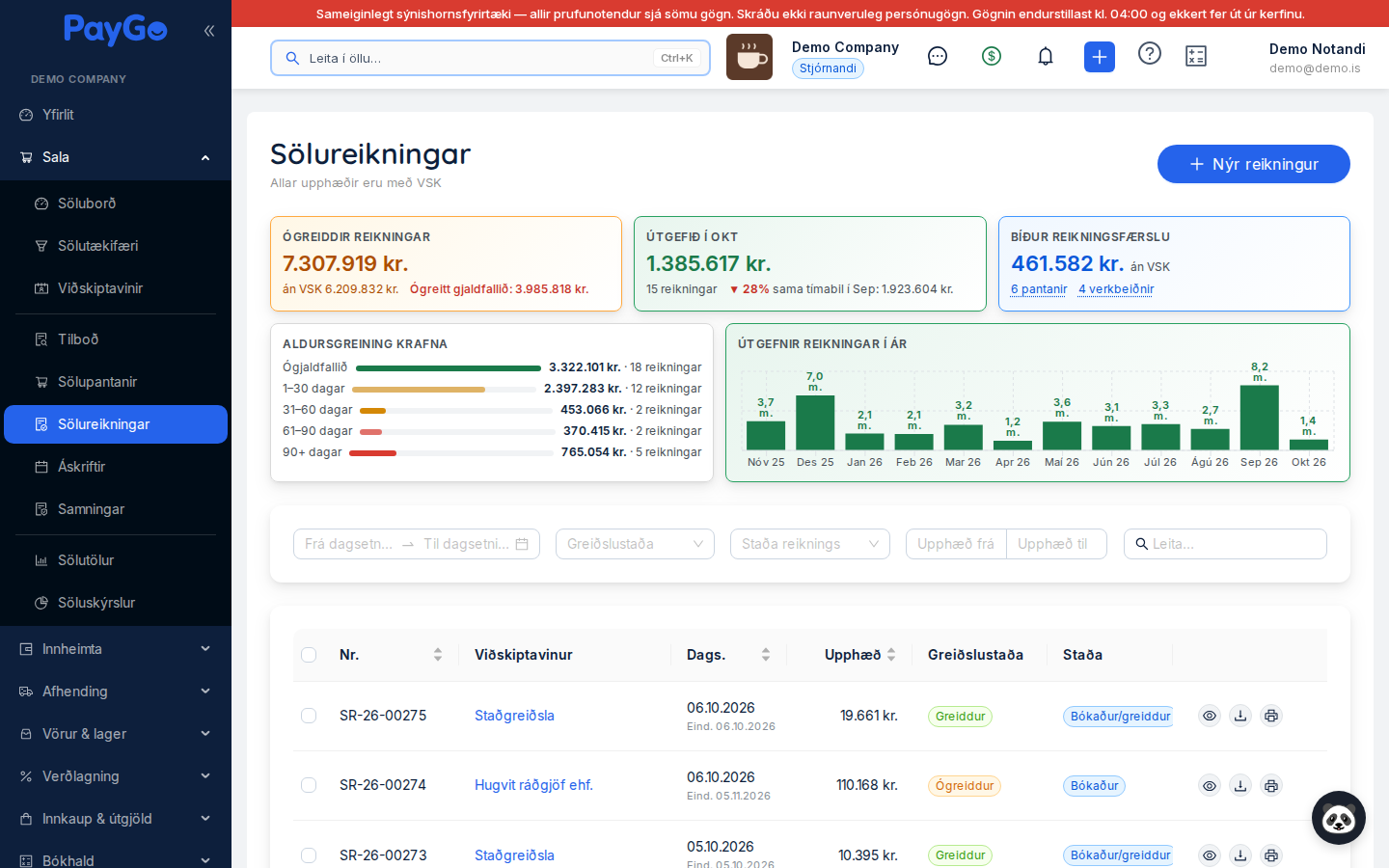Select the checkbox for SR-26-00273

(x=309, y=855)
